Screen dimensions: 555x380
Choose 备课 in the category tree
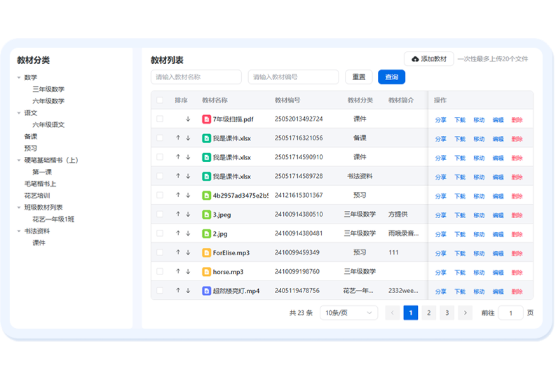[31, 137]
